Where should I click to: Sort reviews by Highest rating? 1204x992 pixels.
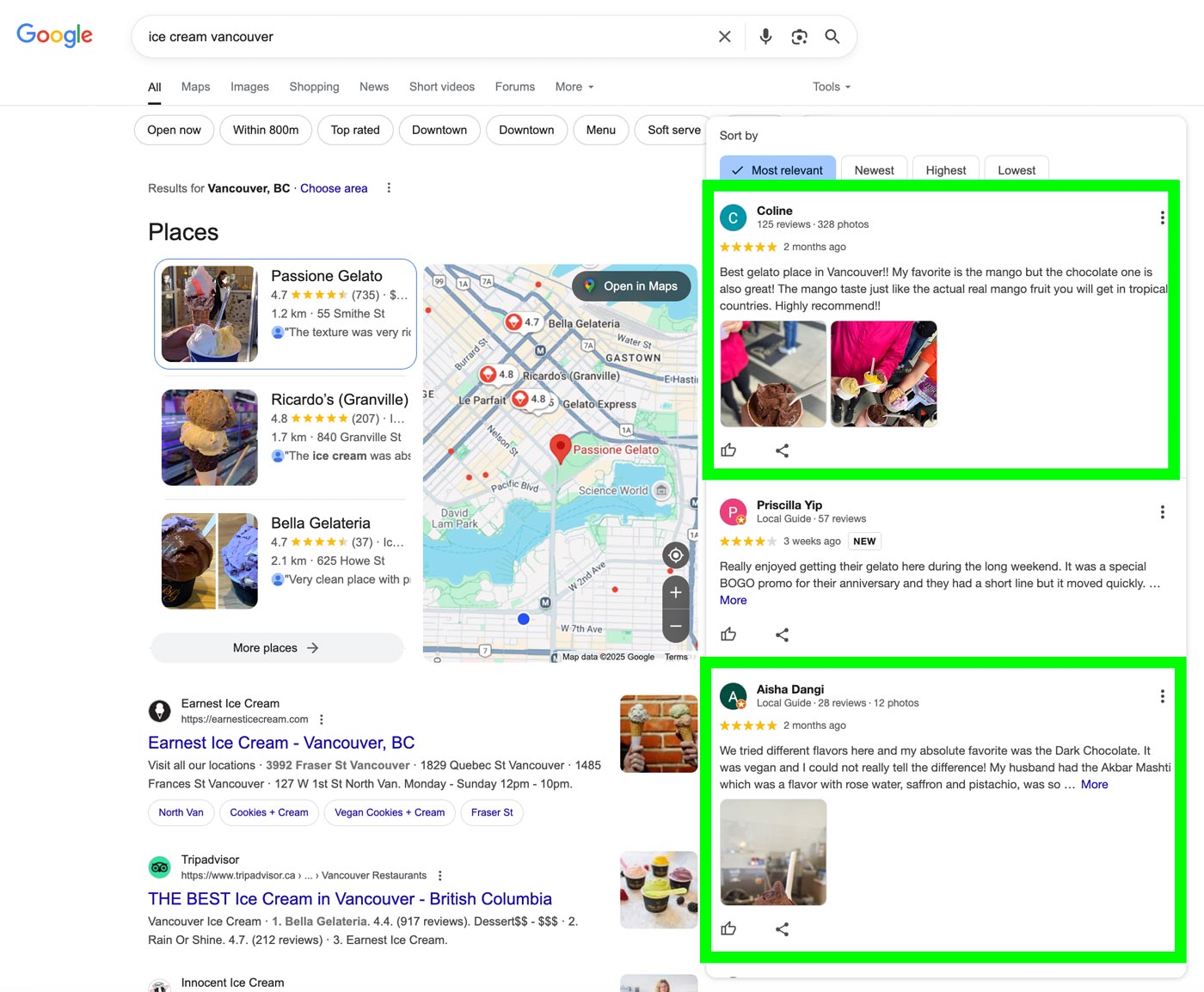[x=946, y=168]
